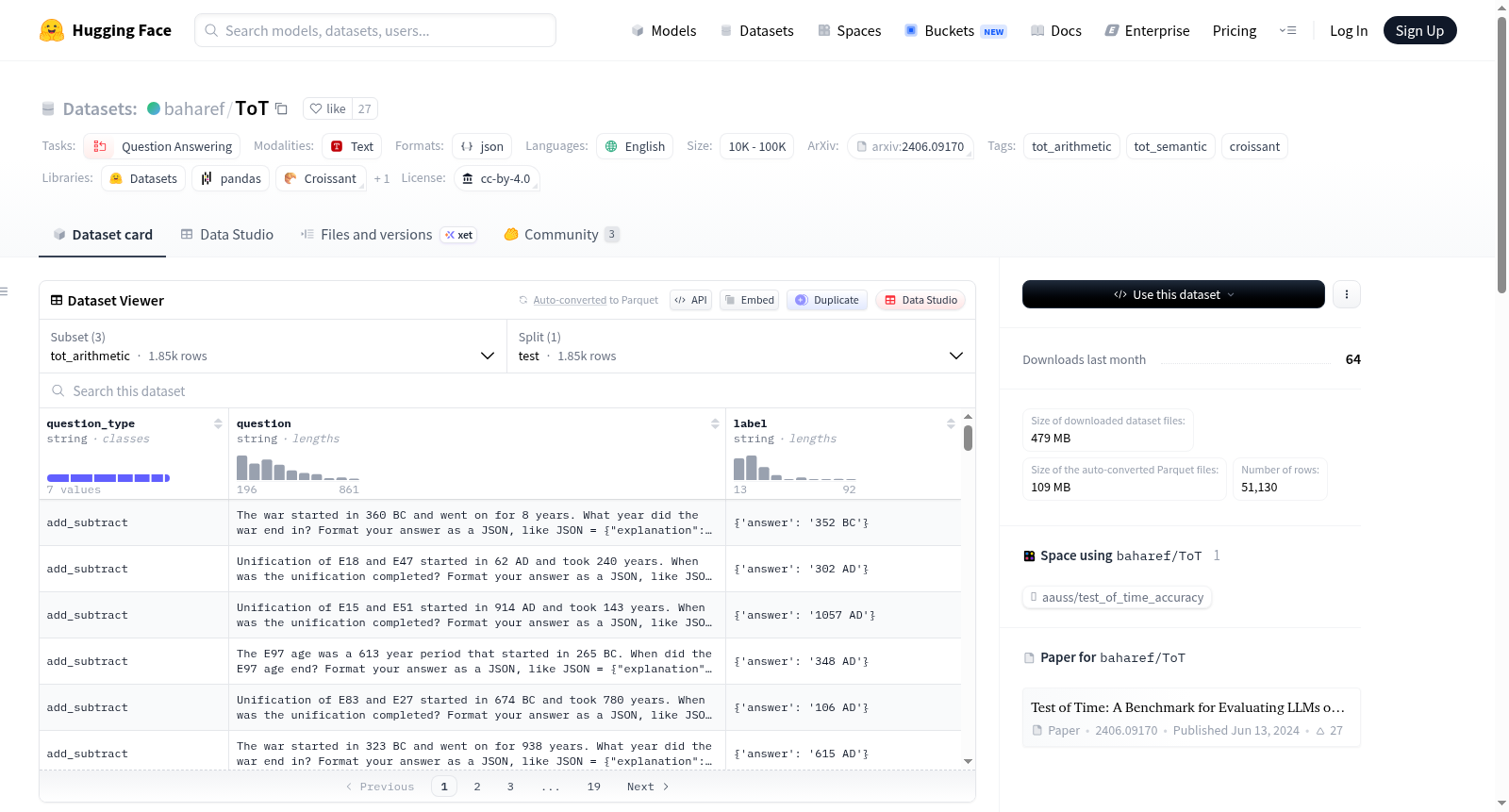Click the Dataset Viewer table icon
This screenshot has height=812, width=1509.
pos(57,300)
